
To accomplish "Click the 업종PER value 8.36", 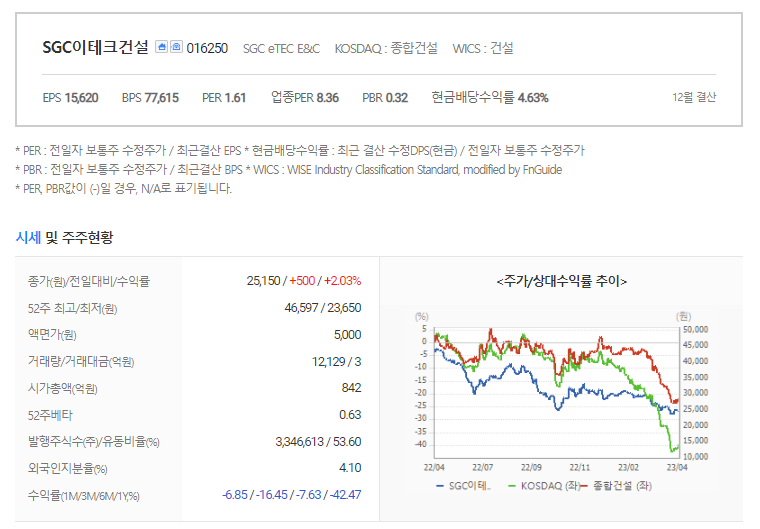I will [x=327, y=98].
